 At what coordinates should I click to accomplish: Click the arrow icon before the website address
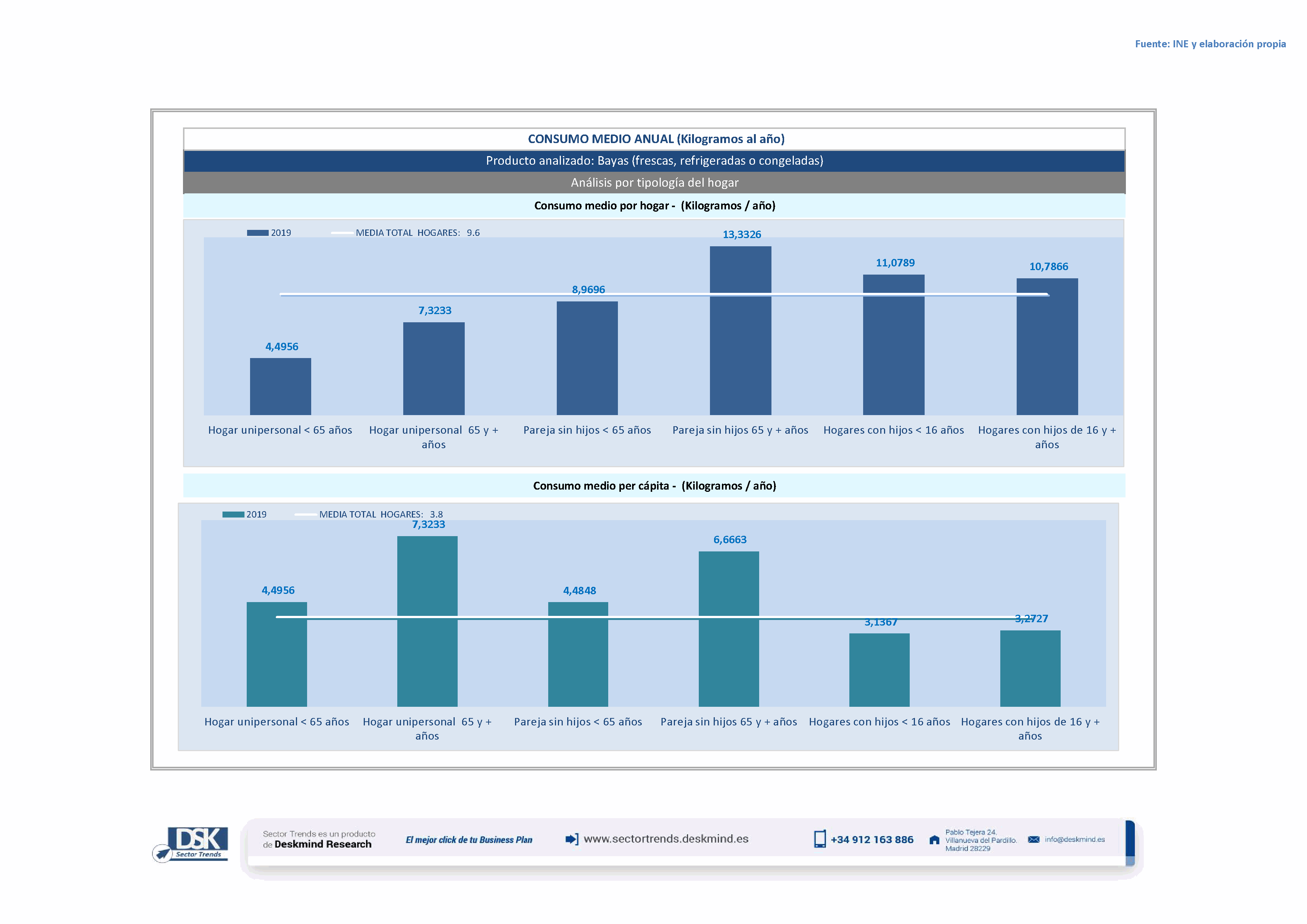572,839
